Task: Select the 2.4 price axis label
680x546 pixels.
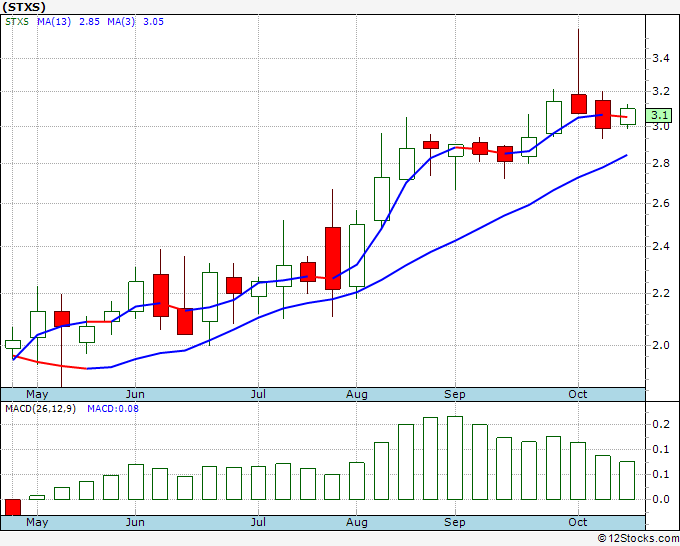Action: point(661,246)
